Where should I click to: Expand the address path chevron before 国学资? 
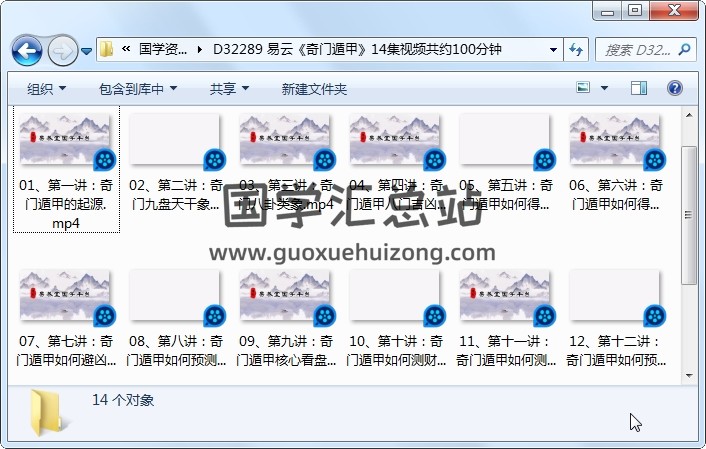(x=126, y=49)
